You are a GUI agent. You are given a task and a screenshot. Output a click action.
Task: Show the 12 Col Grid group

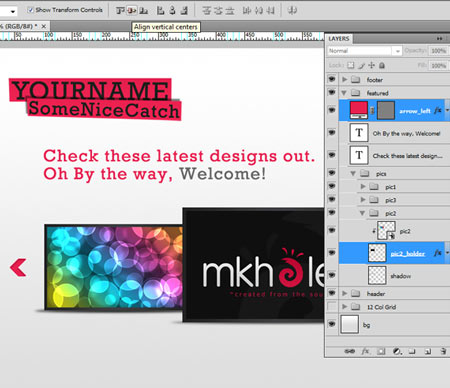pos(332,306)
